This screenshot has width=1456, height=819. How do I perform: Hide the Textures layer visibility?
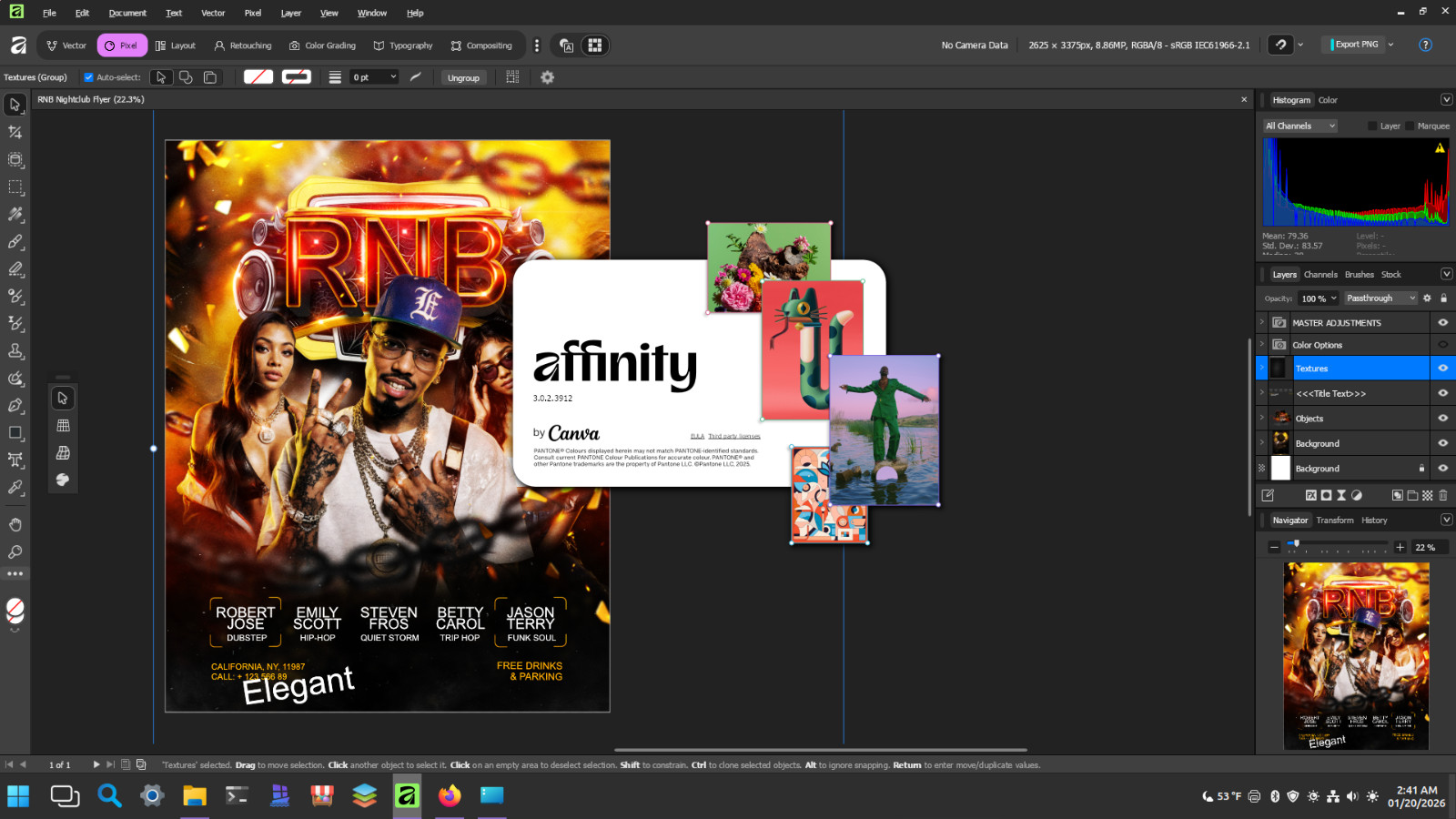(x=1442, y=368)
